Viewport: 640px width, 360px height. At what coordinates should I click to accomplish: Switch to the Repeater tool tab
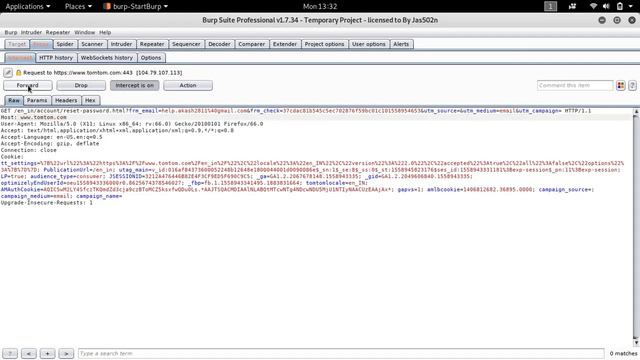pos(152,44)
